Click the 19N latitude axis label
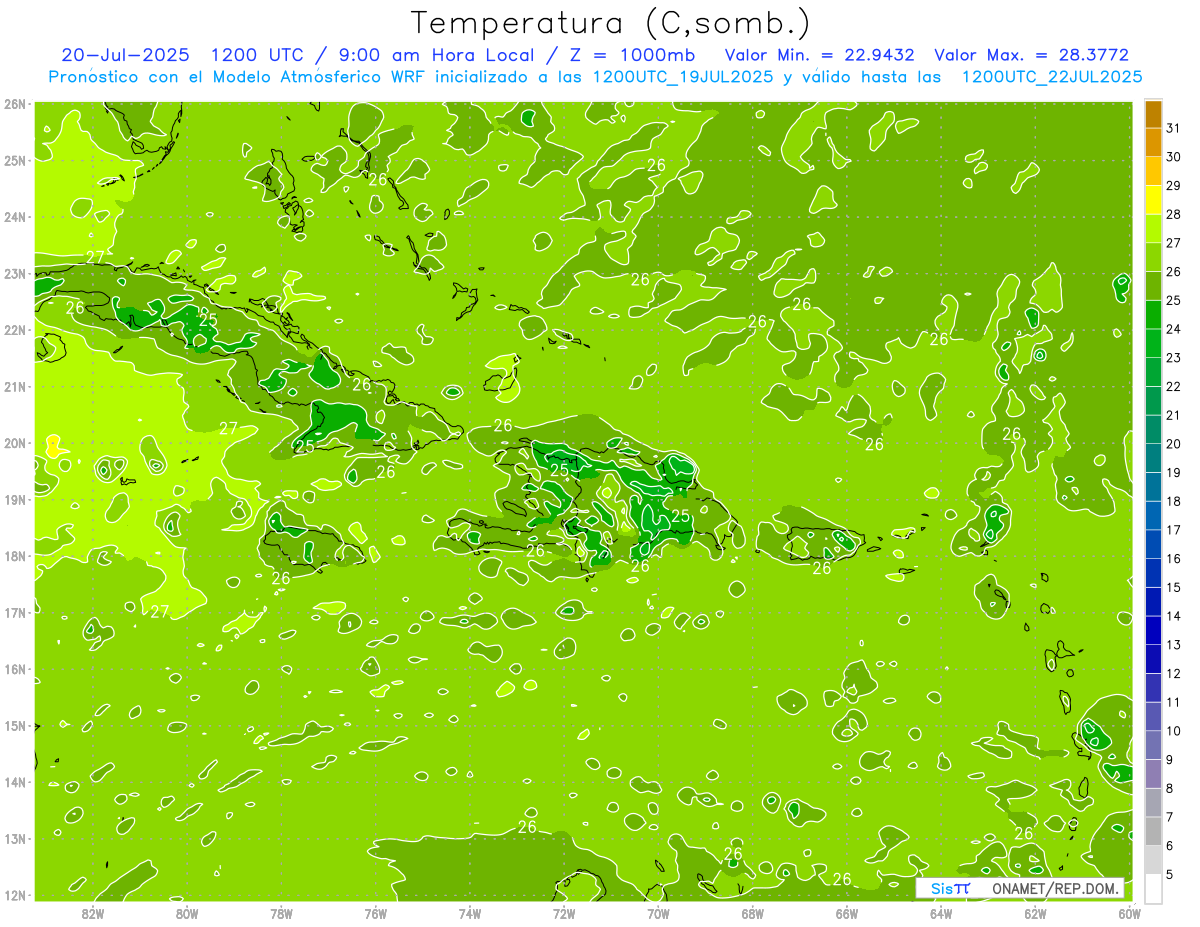The image size is (1200, 927). click(14, 499)
